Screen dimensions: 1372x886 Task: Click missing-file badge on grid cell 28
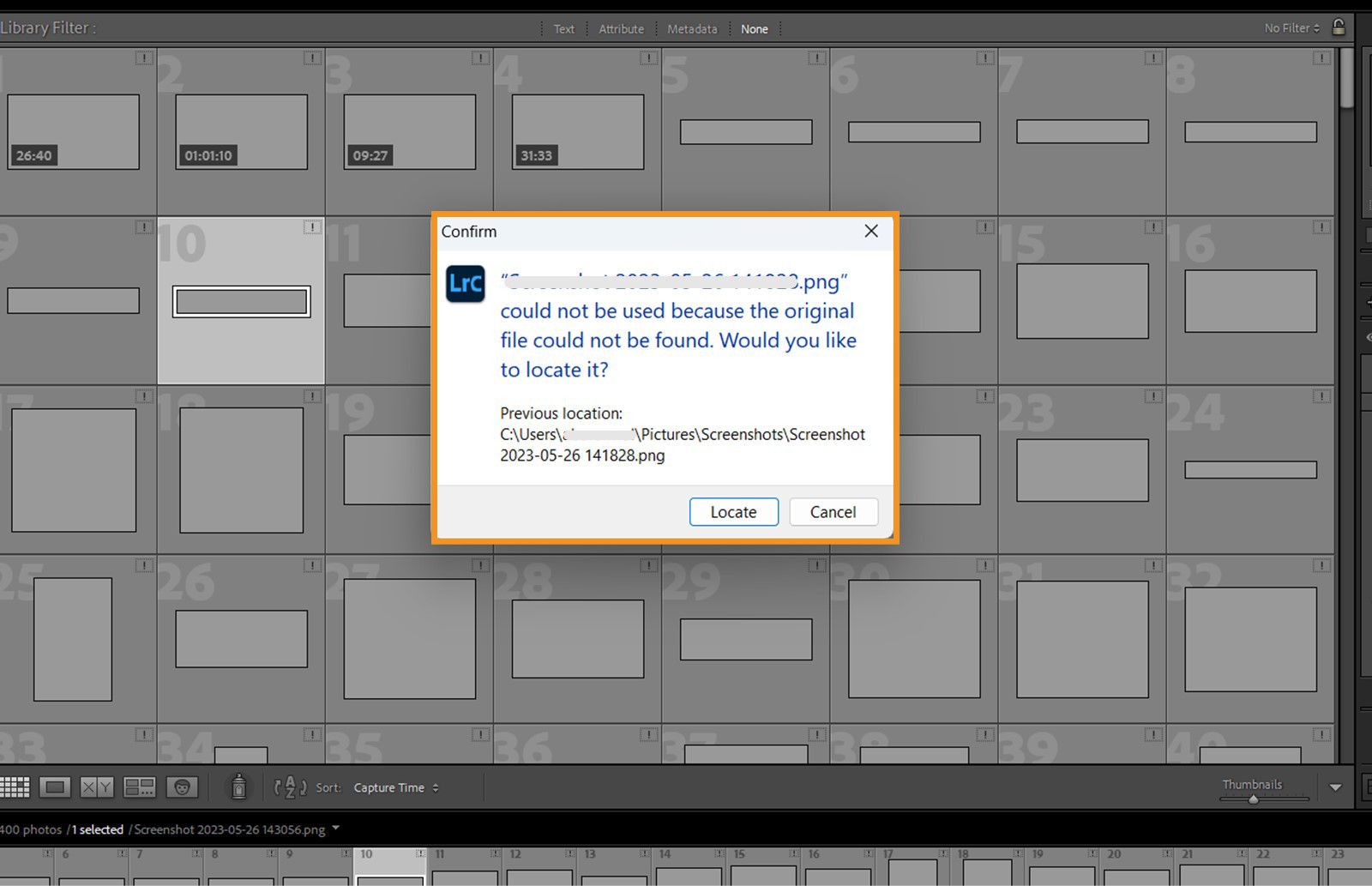point(649,565)
